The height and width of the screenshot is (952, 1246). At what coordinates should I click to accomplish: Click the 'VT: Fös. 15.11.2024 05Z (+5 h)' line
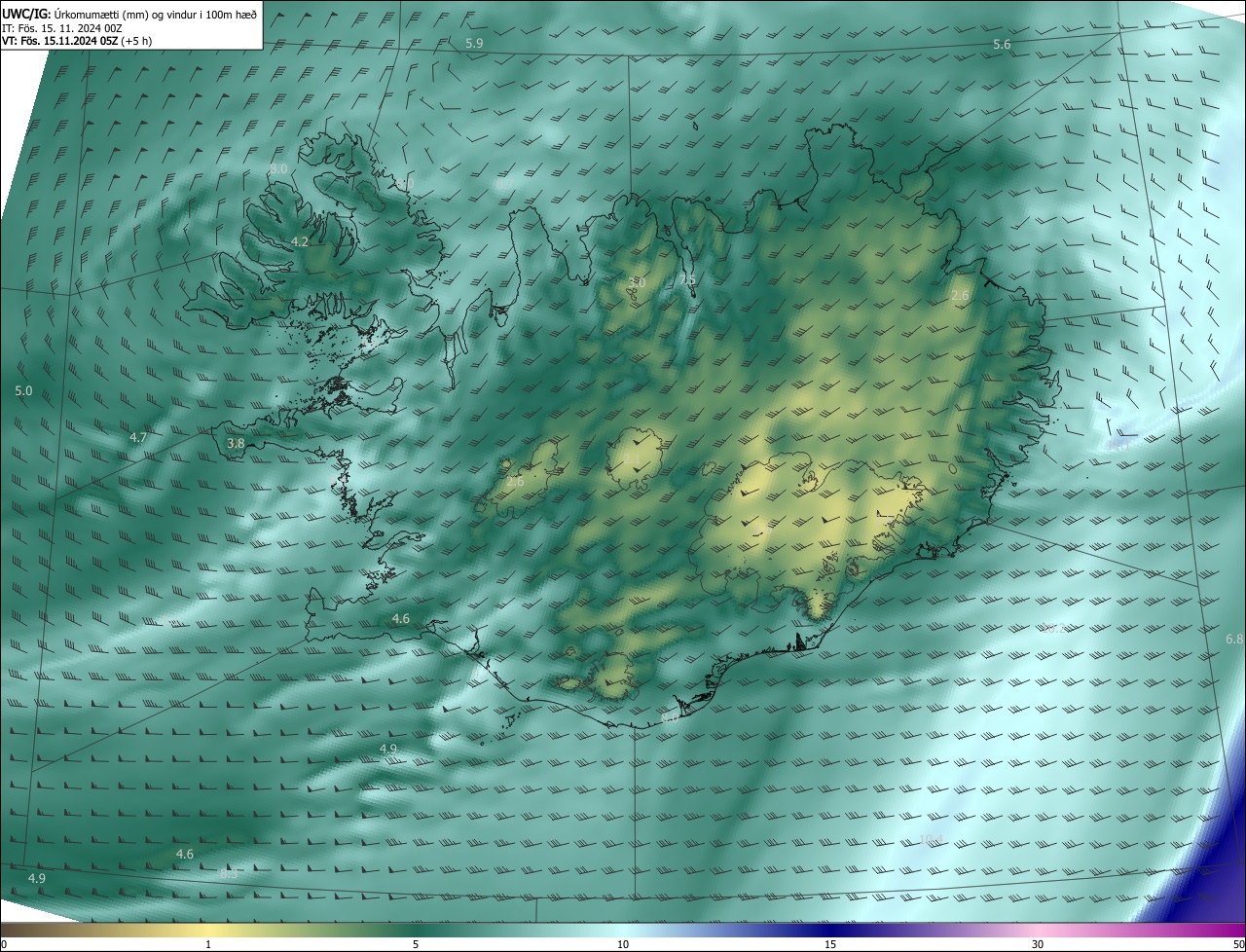point(77,41)
